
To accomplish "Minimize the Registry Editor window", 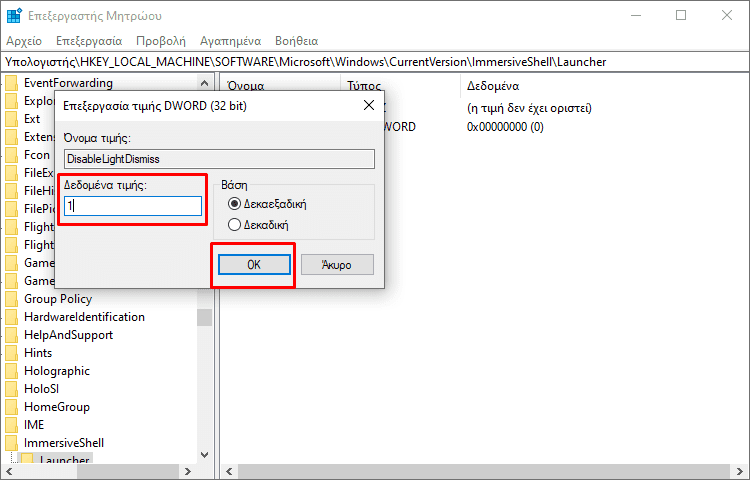I will coord(636,15).
